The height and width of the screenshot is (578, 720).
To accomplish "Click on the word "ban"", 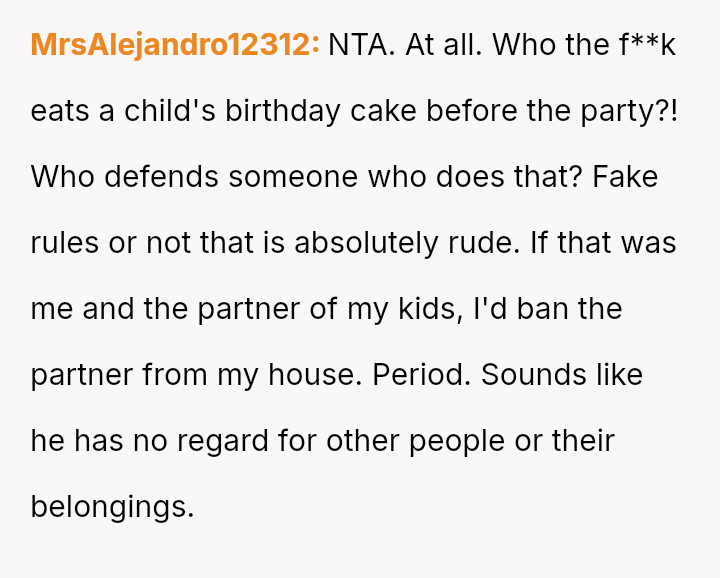I will (x=540, y=309).
